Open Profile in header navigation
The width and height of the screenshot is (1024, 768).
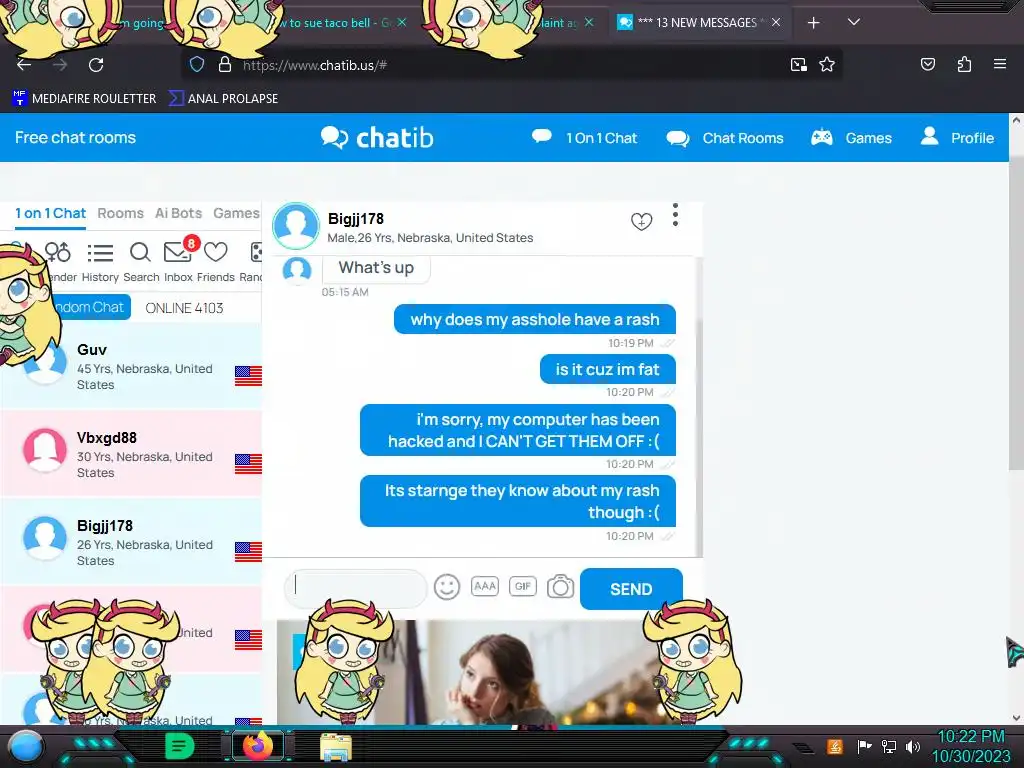point(957,137)
